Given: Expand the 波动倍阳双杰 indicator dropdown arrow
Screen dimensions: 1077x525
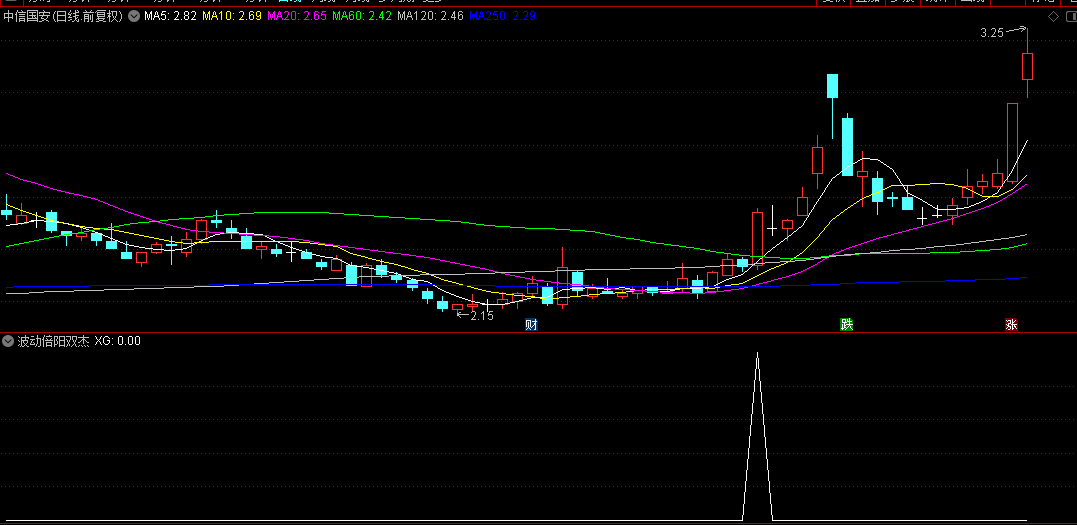Looking at the screenshot, I should (8, 340).
